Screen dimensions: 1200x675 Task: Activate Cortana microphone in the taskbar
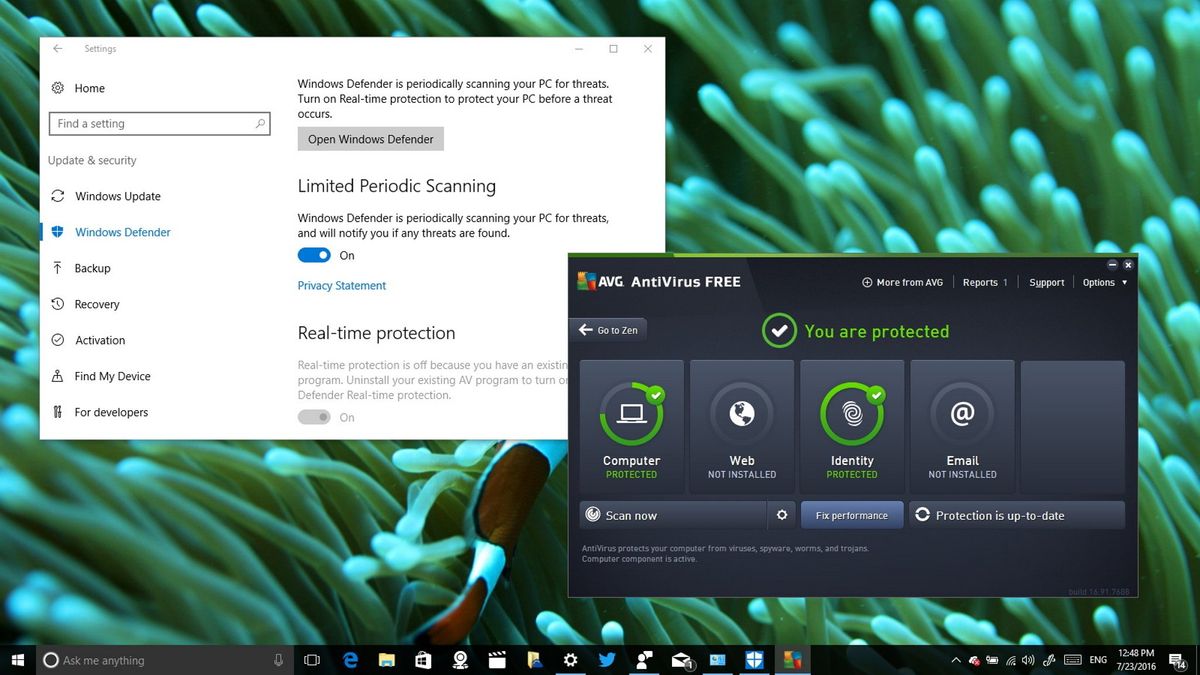[x=278, y=659]
